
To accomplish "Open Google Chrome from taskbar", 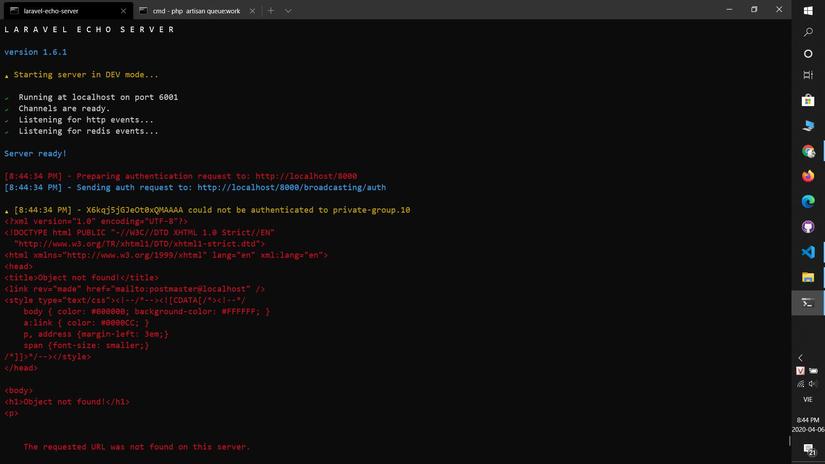I will pos(808,151).
